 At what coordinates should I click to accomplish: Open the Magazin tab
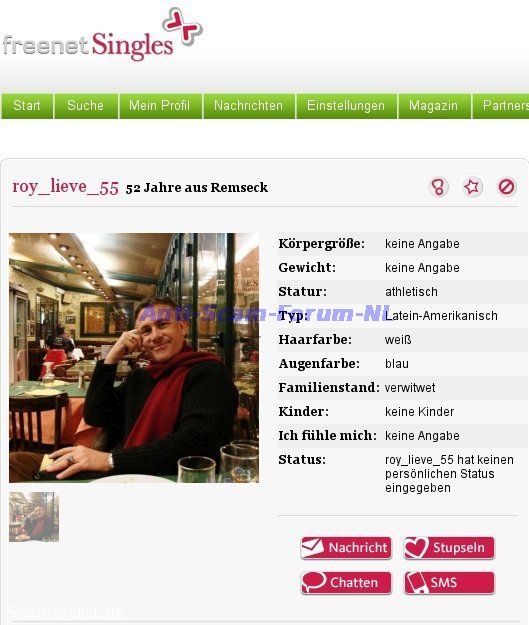[434, 106]
